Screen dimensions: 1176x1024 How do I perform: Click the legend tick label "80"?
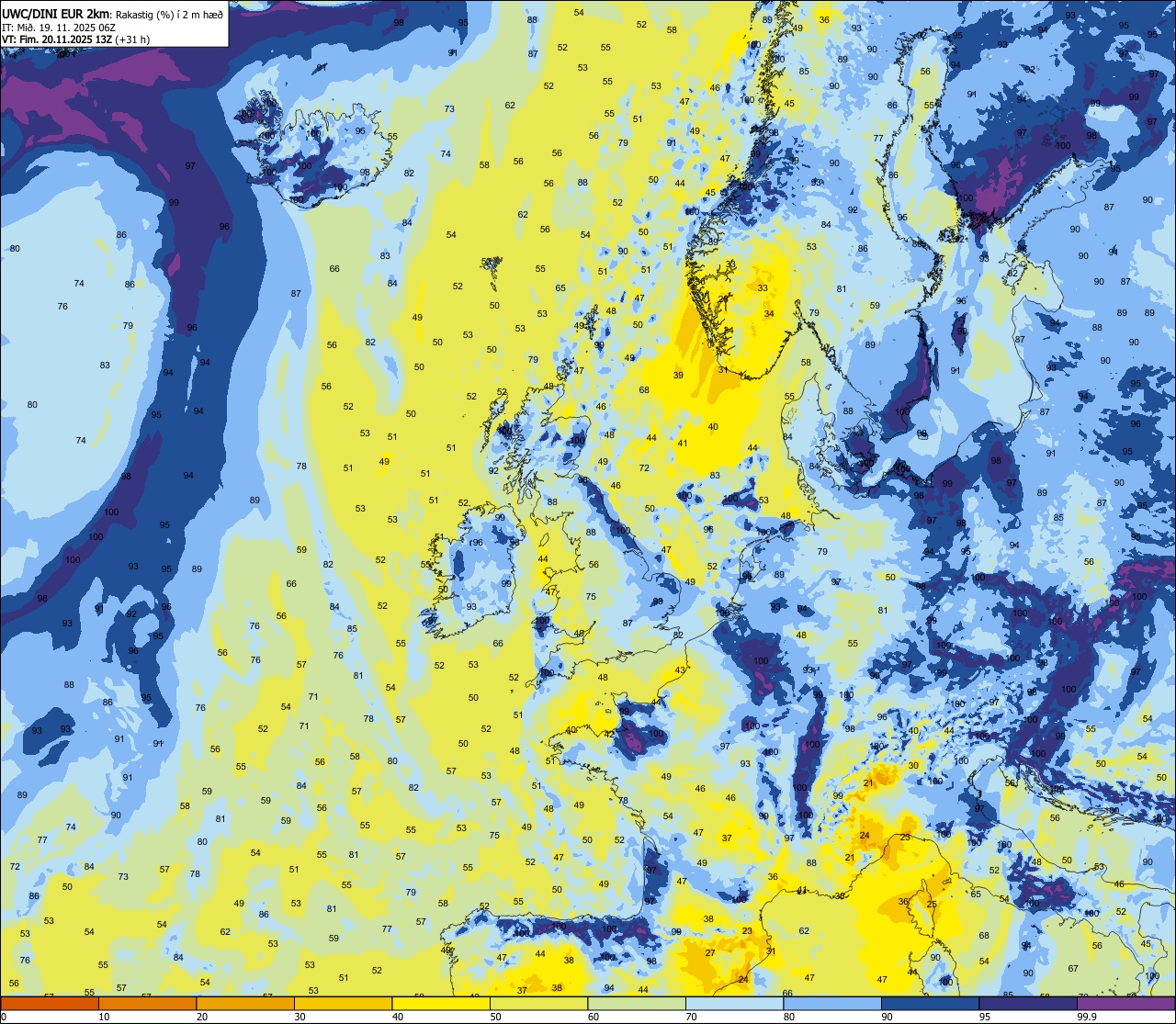point(788,1017)
